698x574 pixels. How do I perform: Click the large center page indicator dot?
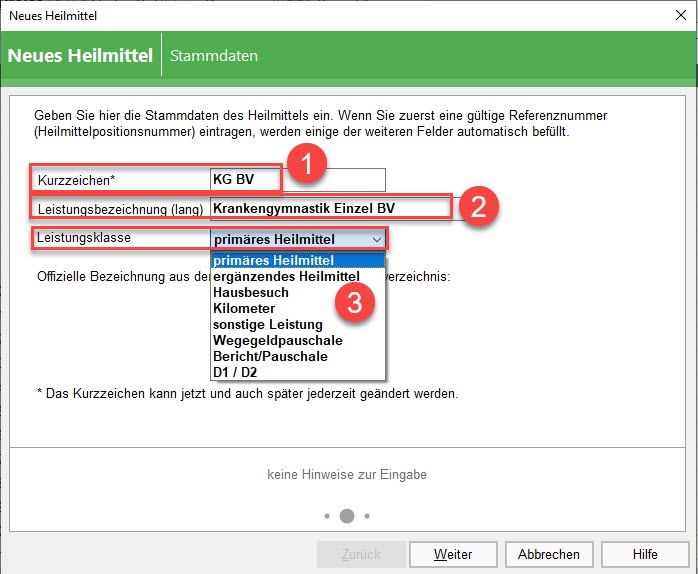click(x=347, y=516)
